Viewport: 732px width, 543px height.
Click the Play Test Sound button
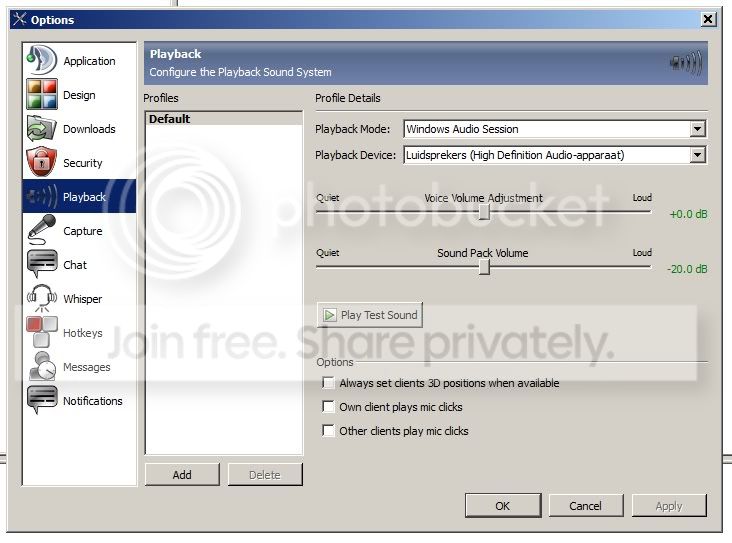[x=370, y=315]
